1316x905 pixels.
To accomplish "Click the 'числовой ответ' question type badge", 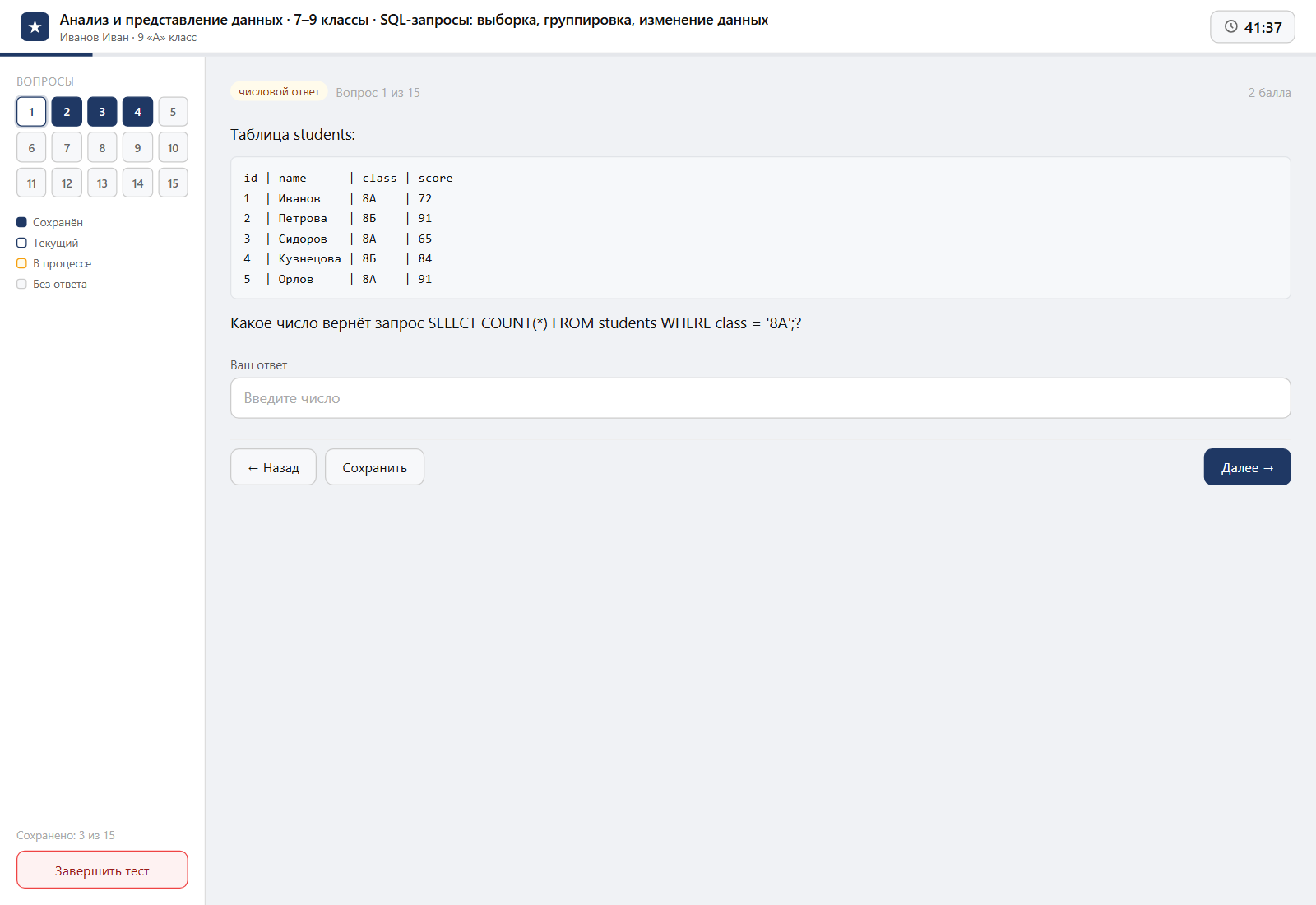I will click(279, 92).
